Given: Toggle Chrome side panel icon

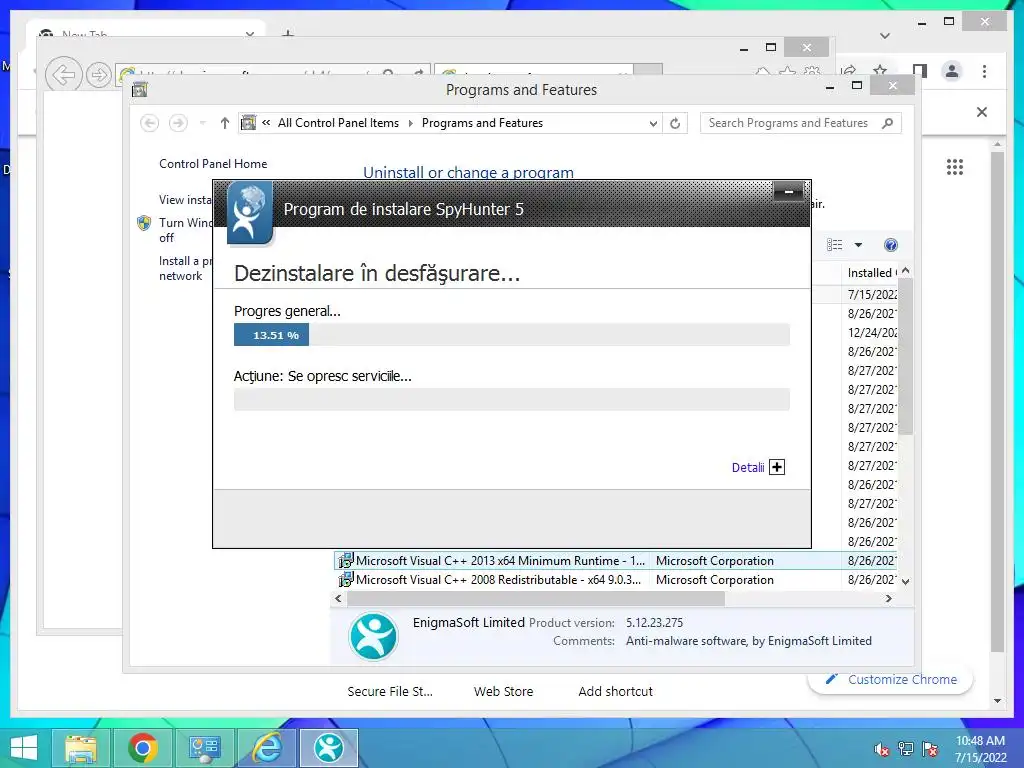Looking at the screenshot, I should click(x=920, y=71).
